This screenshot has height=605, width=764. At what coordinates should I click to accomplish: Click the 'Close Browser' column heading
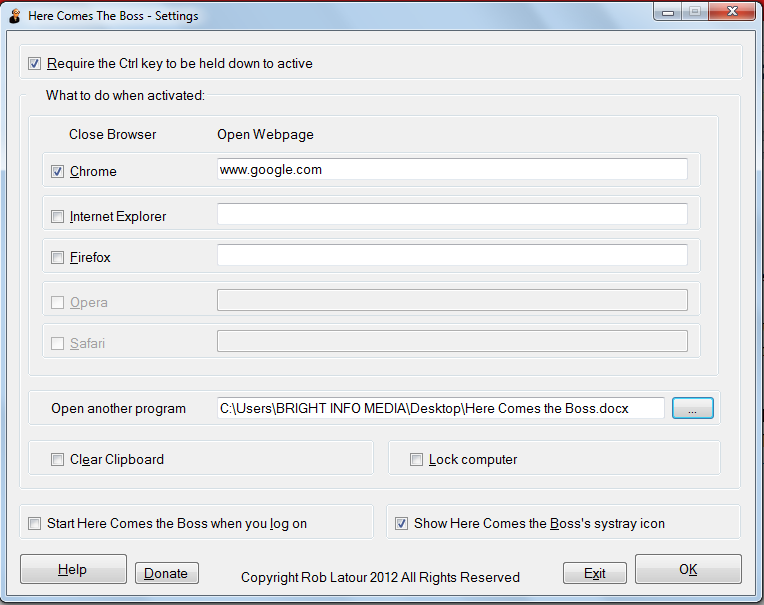(x=113, y=134)
